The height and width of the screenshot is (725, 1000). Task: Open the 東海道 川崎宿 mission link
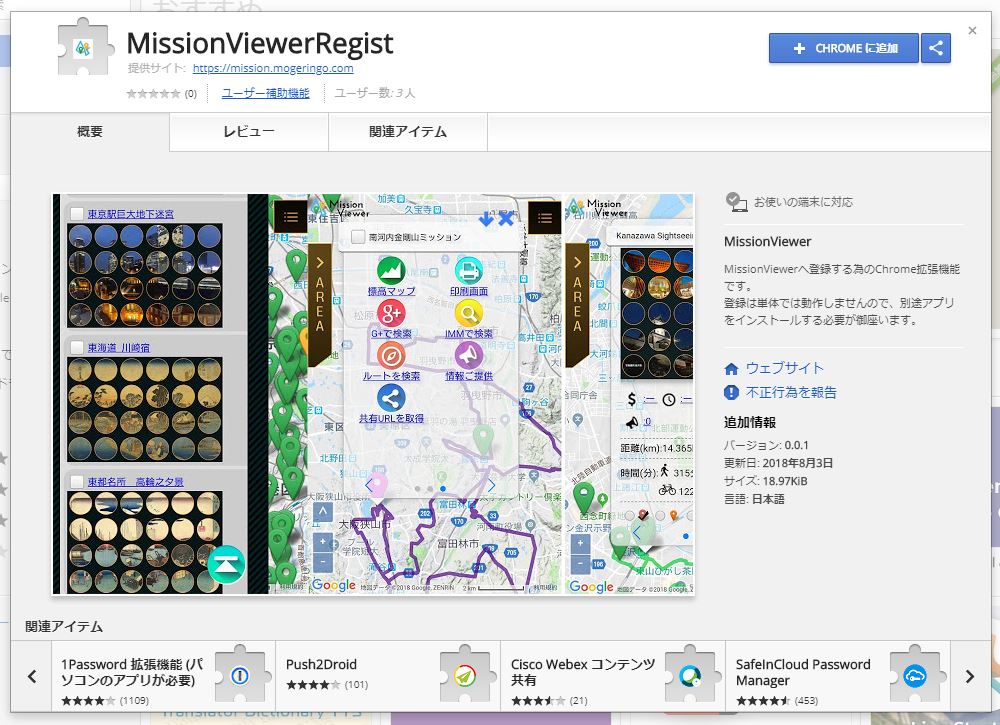coord(119,348)
